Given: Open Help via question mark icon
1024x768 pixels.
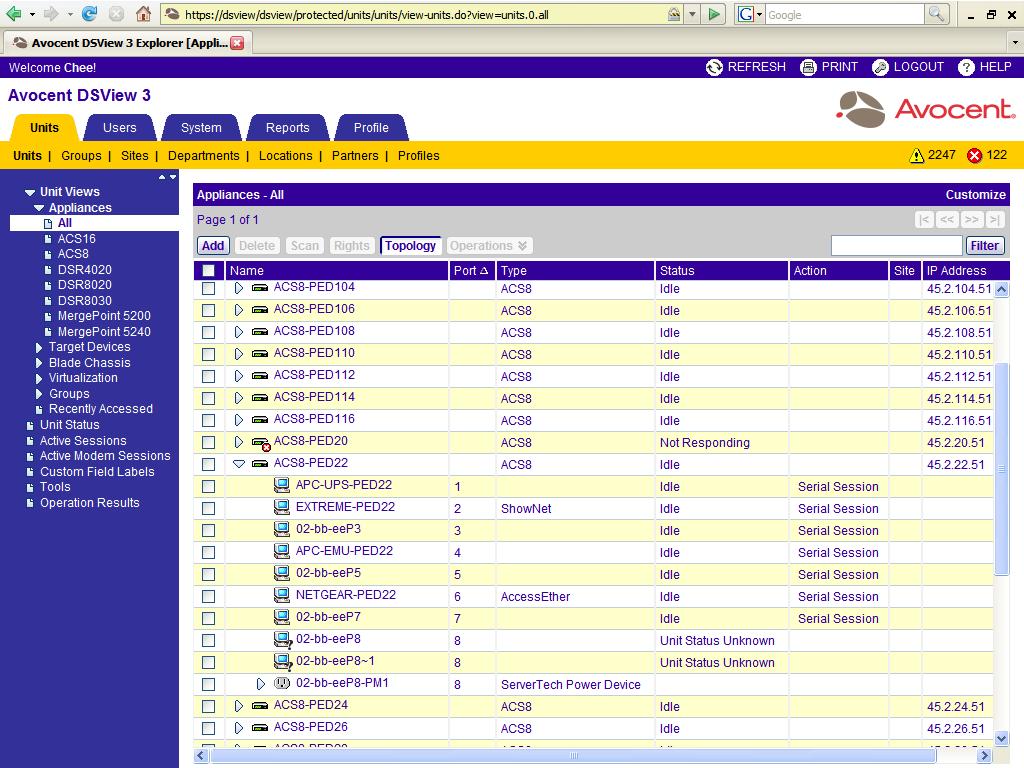Looking at the screenshot, I should [966, 67].
